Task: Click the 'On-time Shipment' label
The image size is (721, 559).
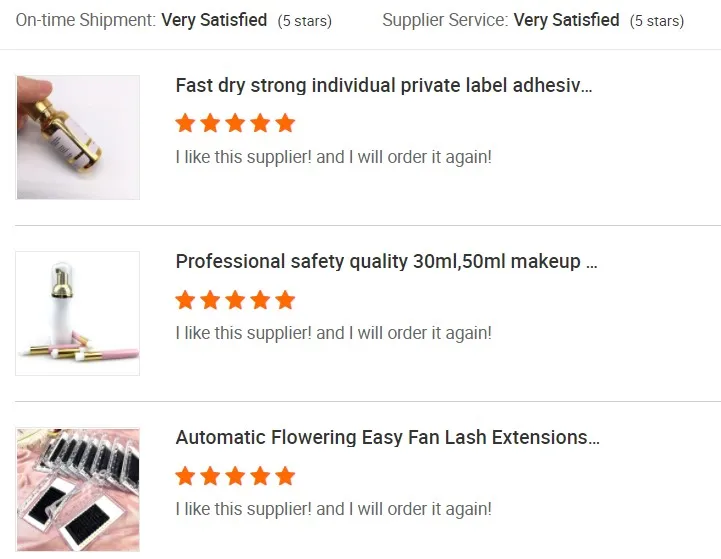Action: coord(85,20)
